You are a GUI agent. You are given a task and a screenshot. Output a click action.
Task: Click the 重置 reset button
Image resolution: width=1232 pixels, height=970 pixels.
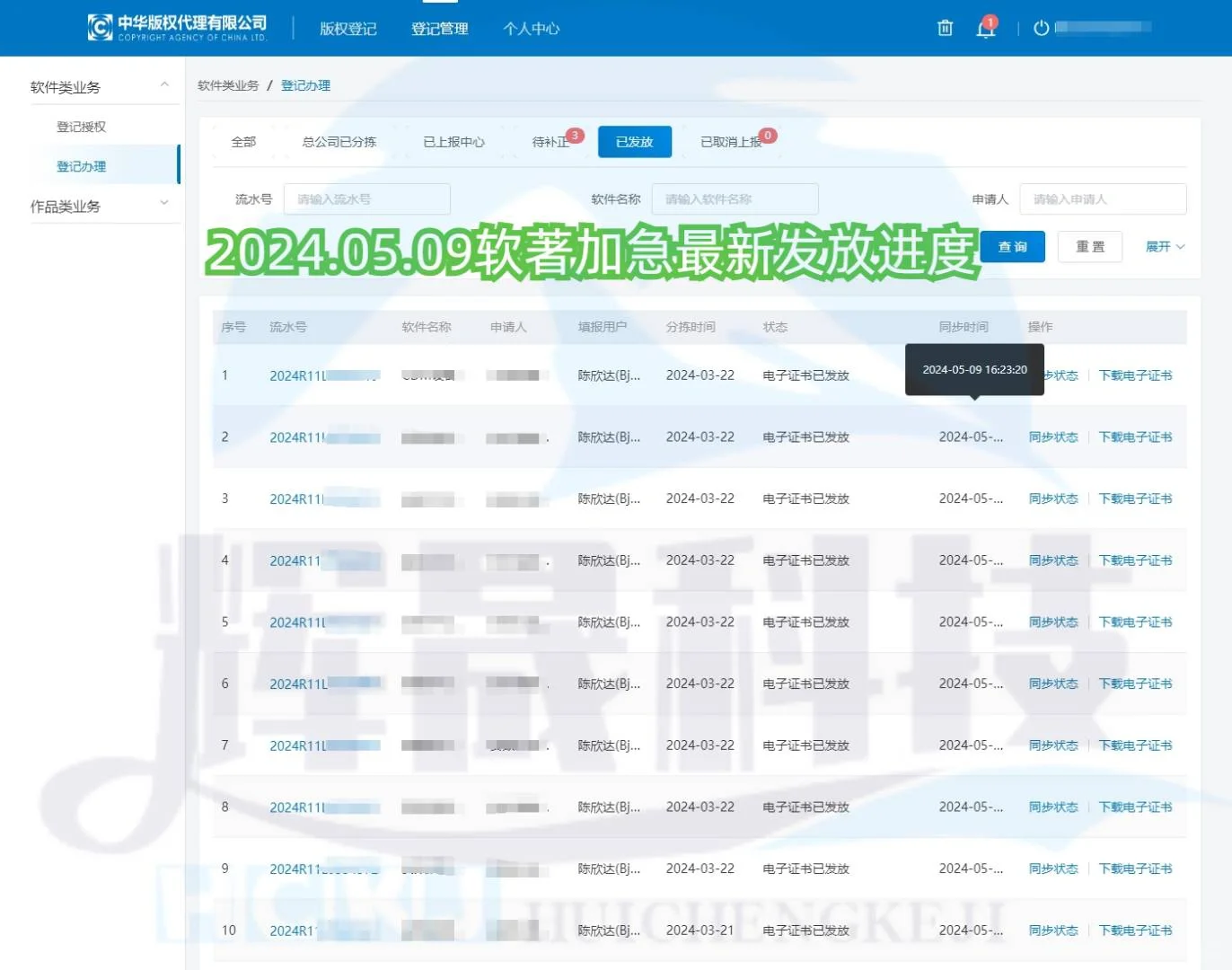(x=1089, y=246)
